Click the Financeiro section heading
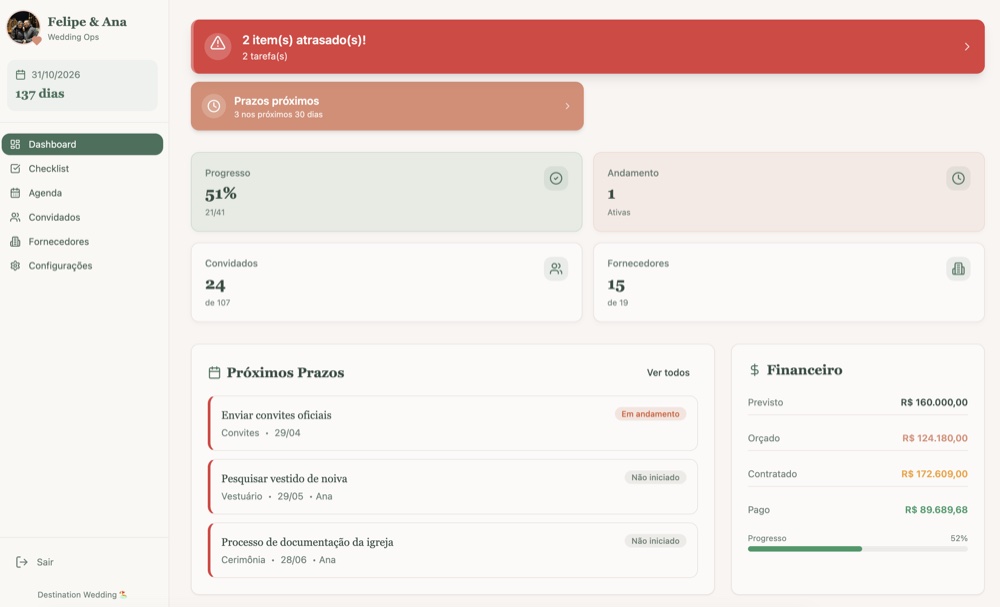 (x=804, y=370)
